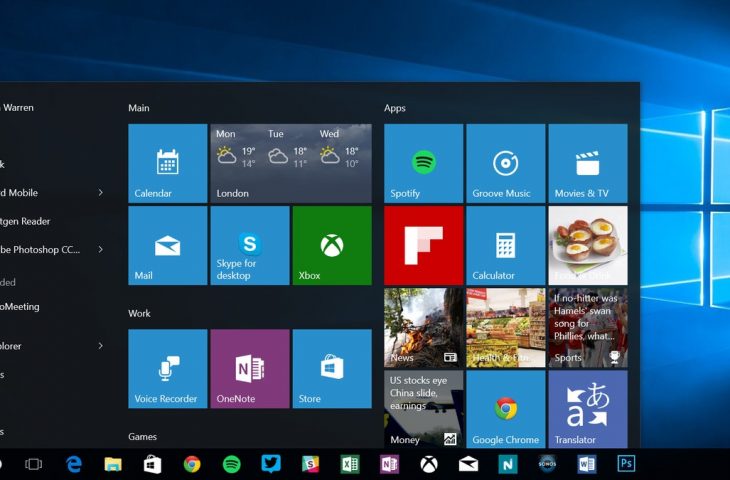
Task: Open the London weather tile
Action: click(291, 163)
